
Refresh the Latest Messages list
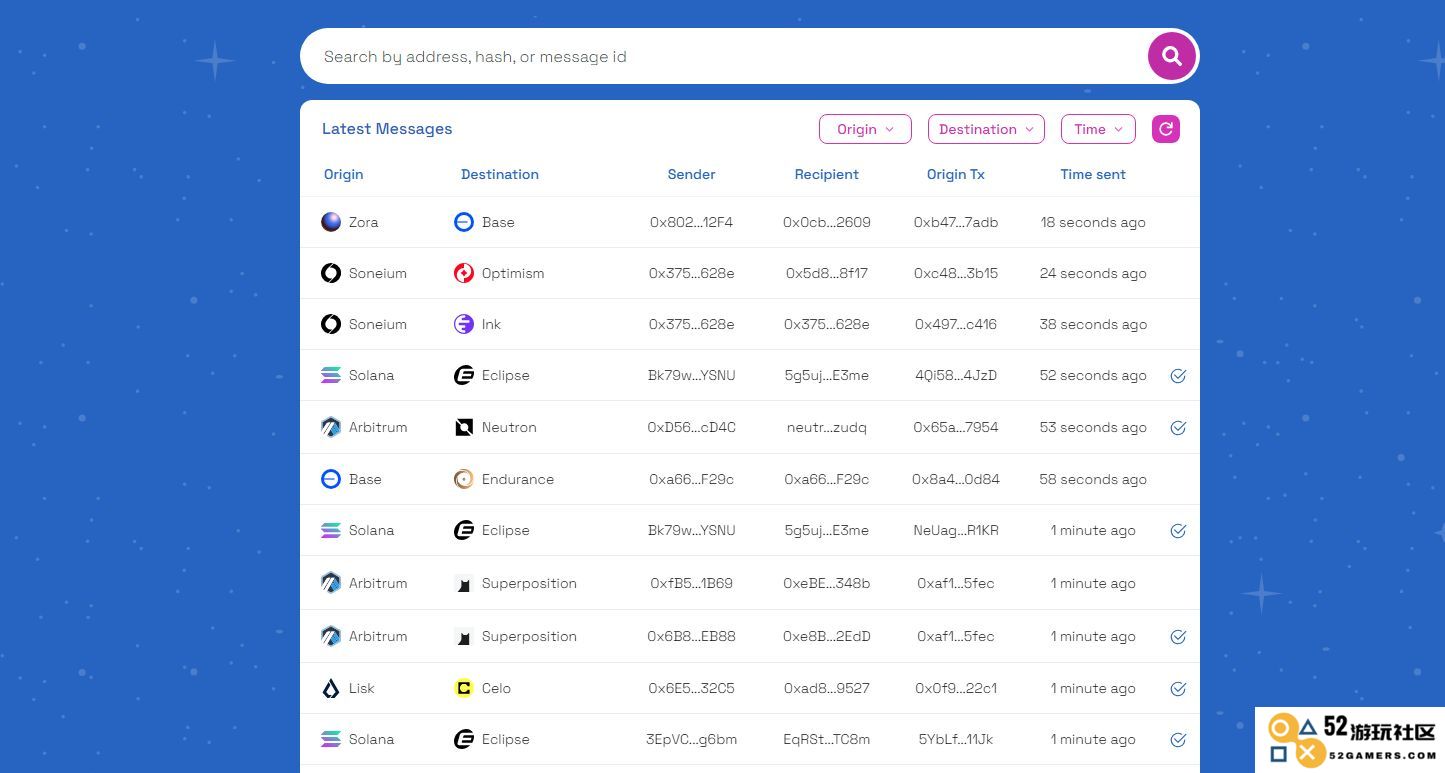click(x=1166, y=129)
